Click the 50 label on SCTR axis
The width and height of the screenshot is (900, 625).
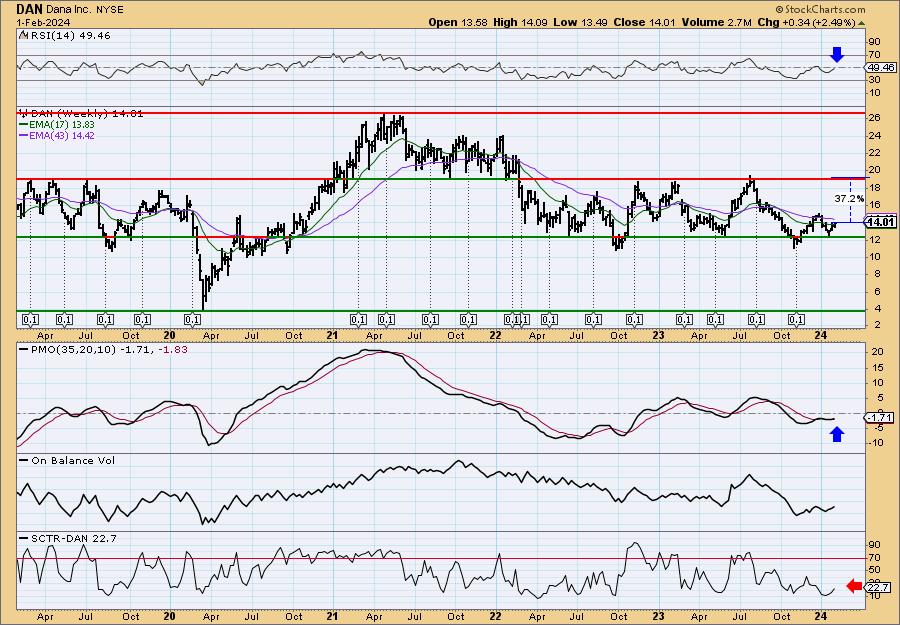(875, 570)
